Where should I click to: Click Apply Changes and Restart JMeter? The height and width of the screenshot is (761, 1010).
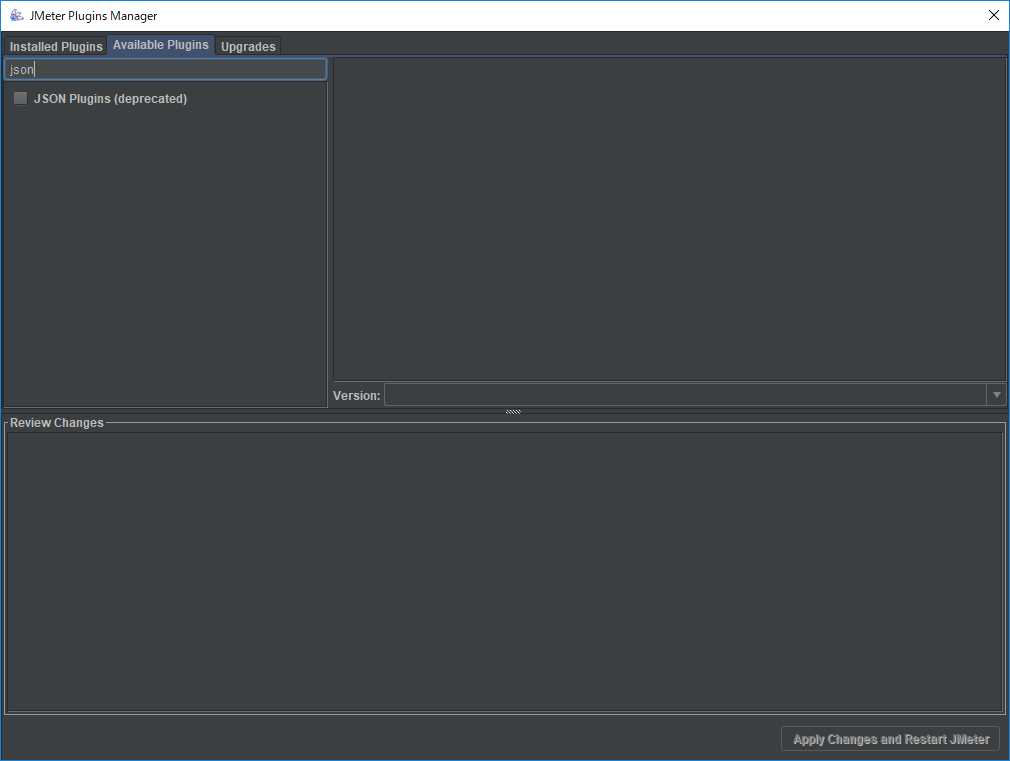coord(889,738)
